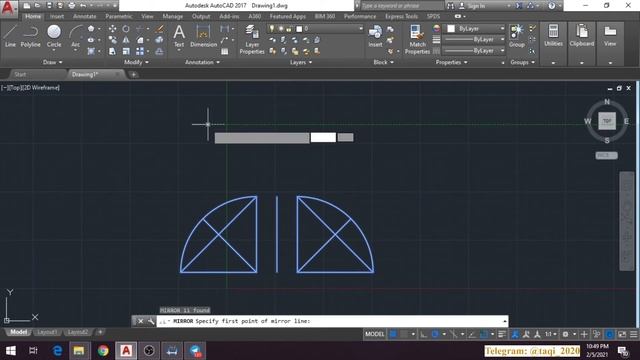Select the Circle tool
This screenshot has width=640, height=360.
pyautogui.click(x=54, y=36)
